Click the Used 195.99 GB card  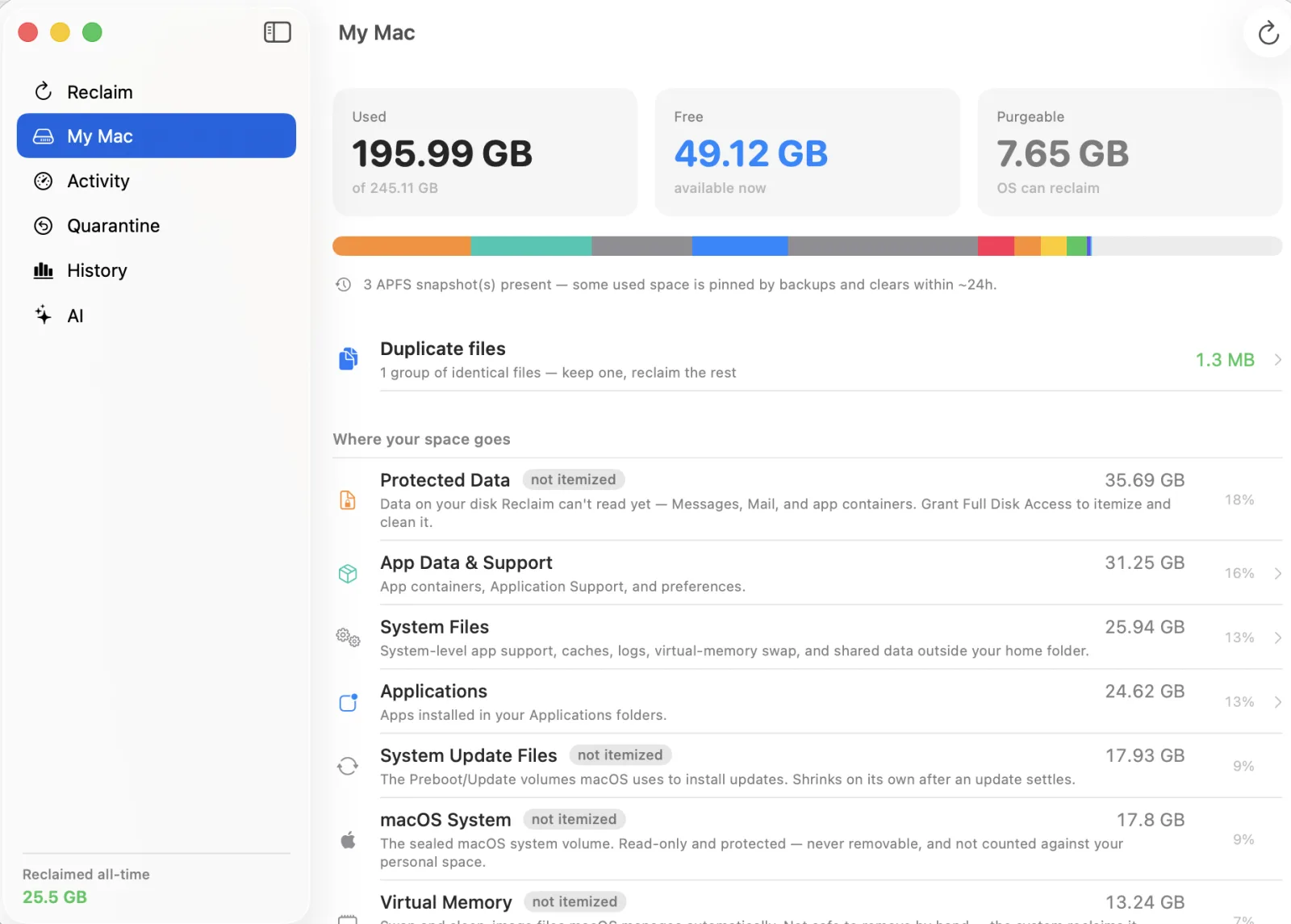(485, 152)
